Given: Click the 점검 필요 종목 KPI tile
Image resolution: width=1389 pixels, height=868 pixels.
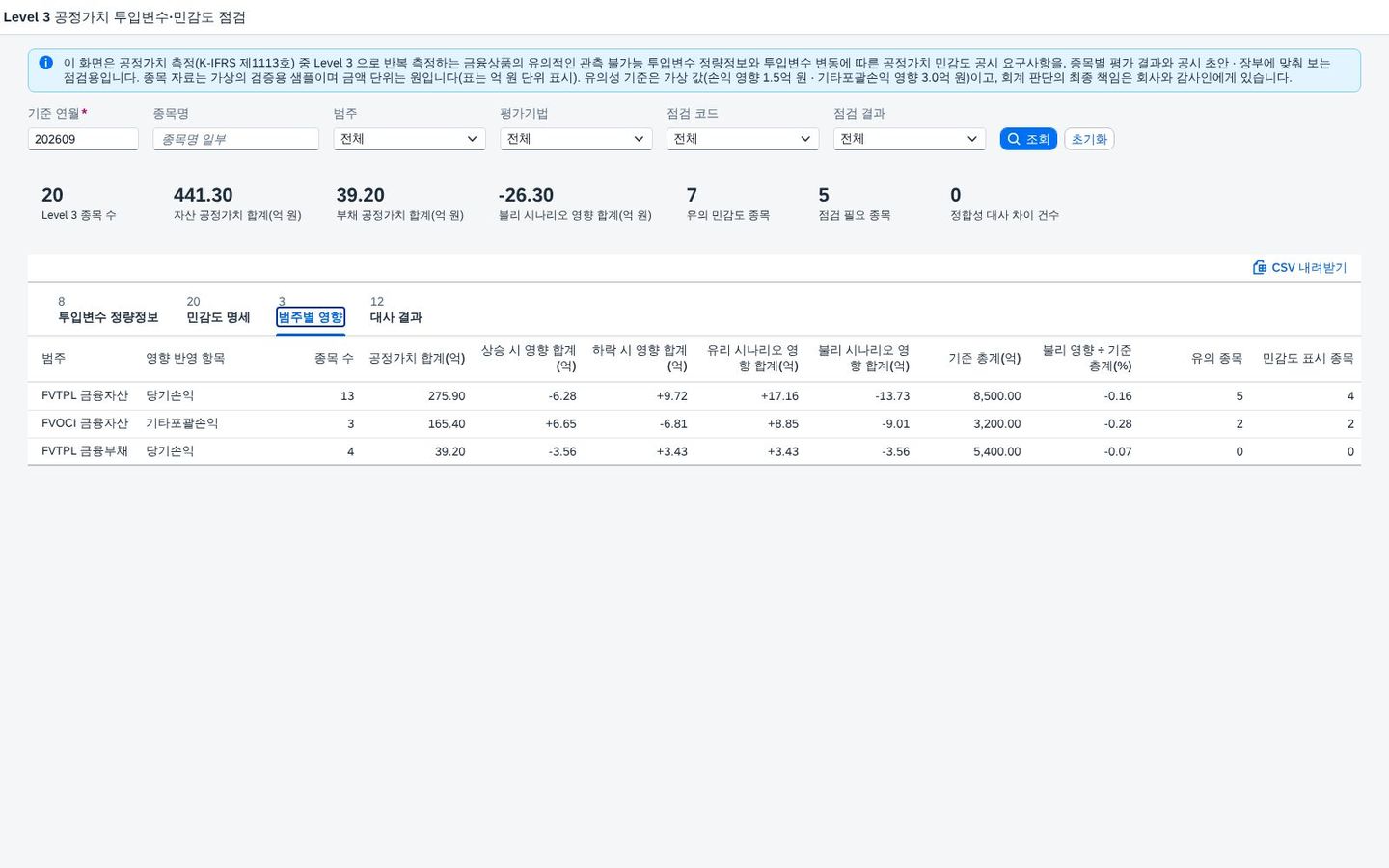Looking at the screenshot, I should 855,203.
